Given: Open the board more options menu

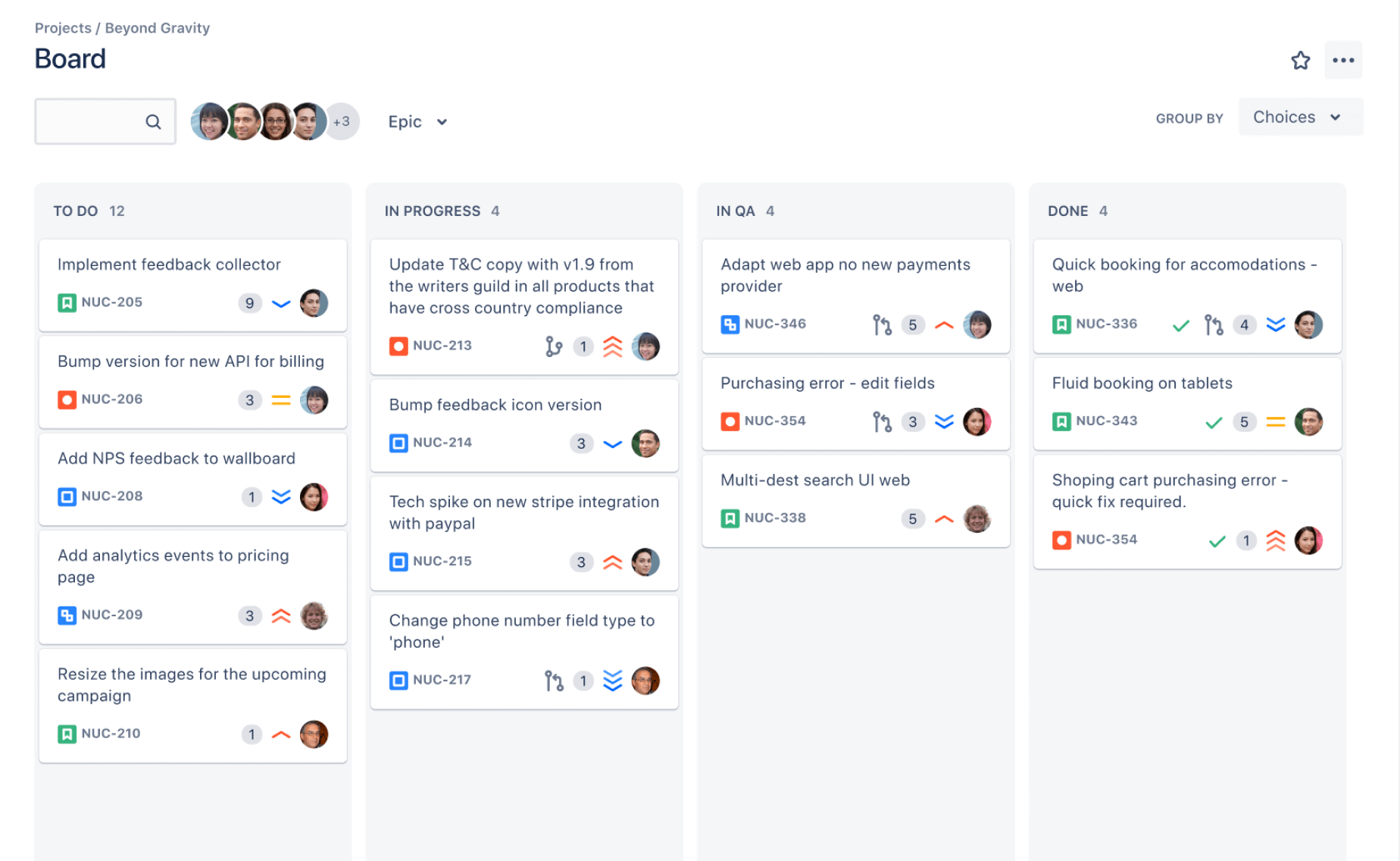Looking at the screenshot, I should pyautogui.click(x=1344, y=60).
